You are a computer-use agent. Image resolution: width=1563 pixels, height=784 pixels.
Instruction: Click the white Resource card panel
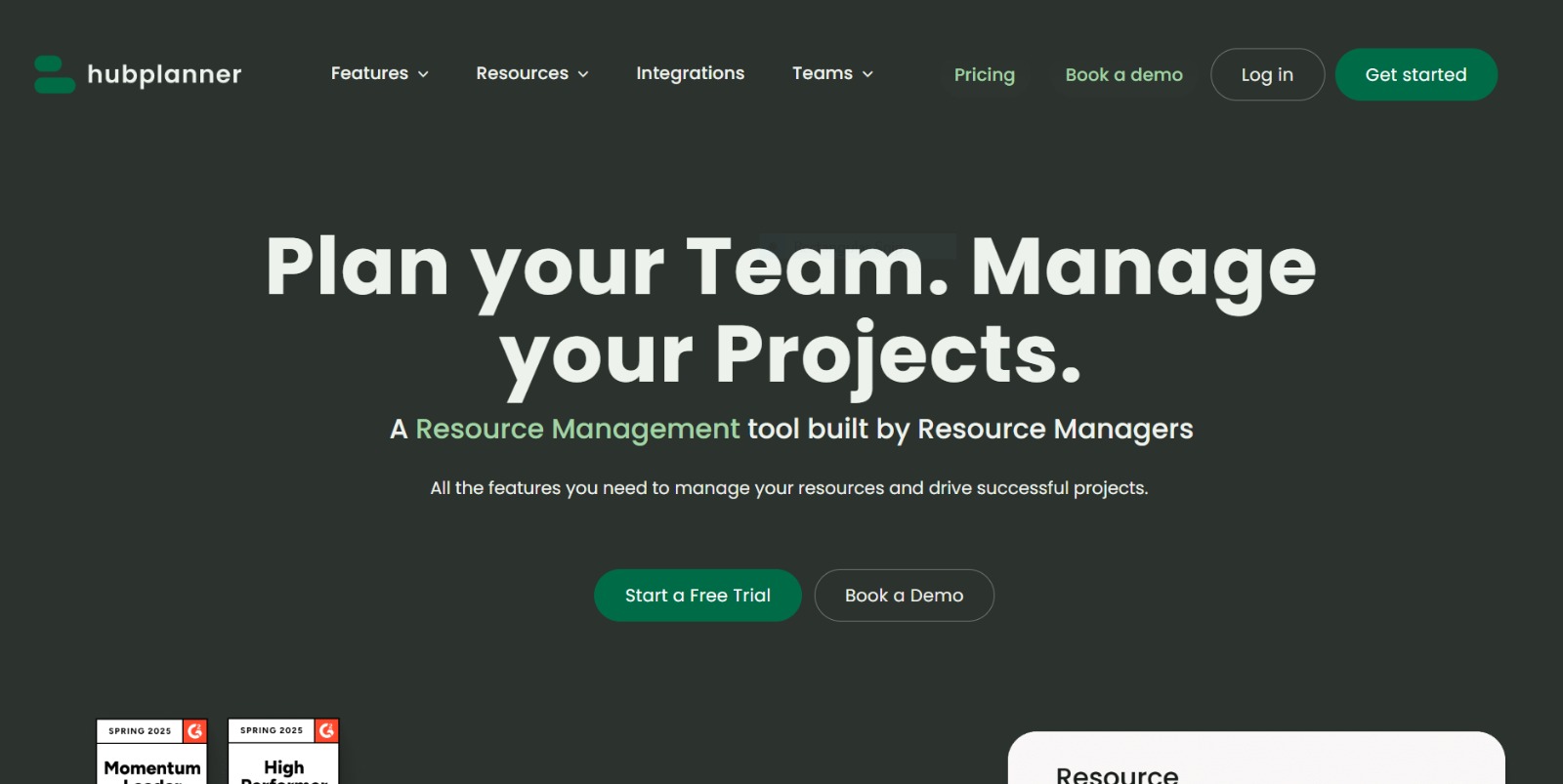pyautogui.click(x=1256, y=759)
